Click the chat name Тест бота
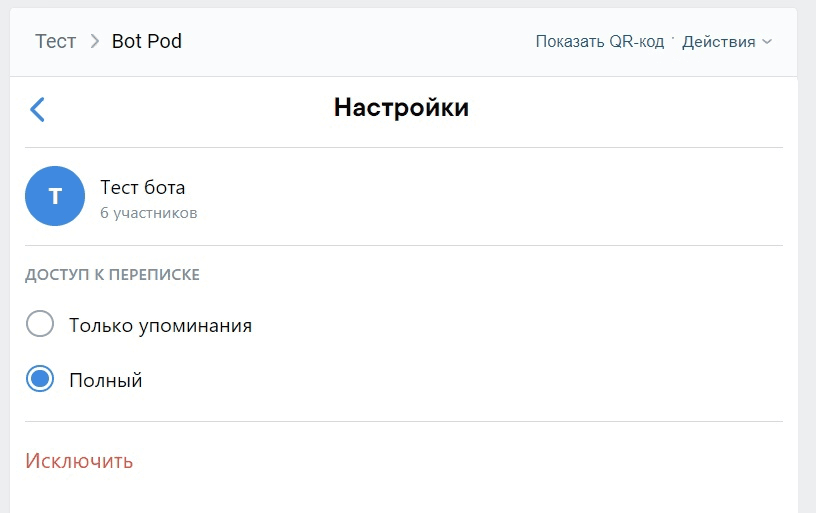 pos(143,187)
